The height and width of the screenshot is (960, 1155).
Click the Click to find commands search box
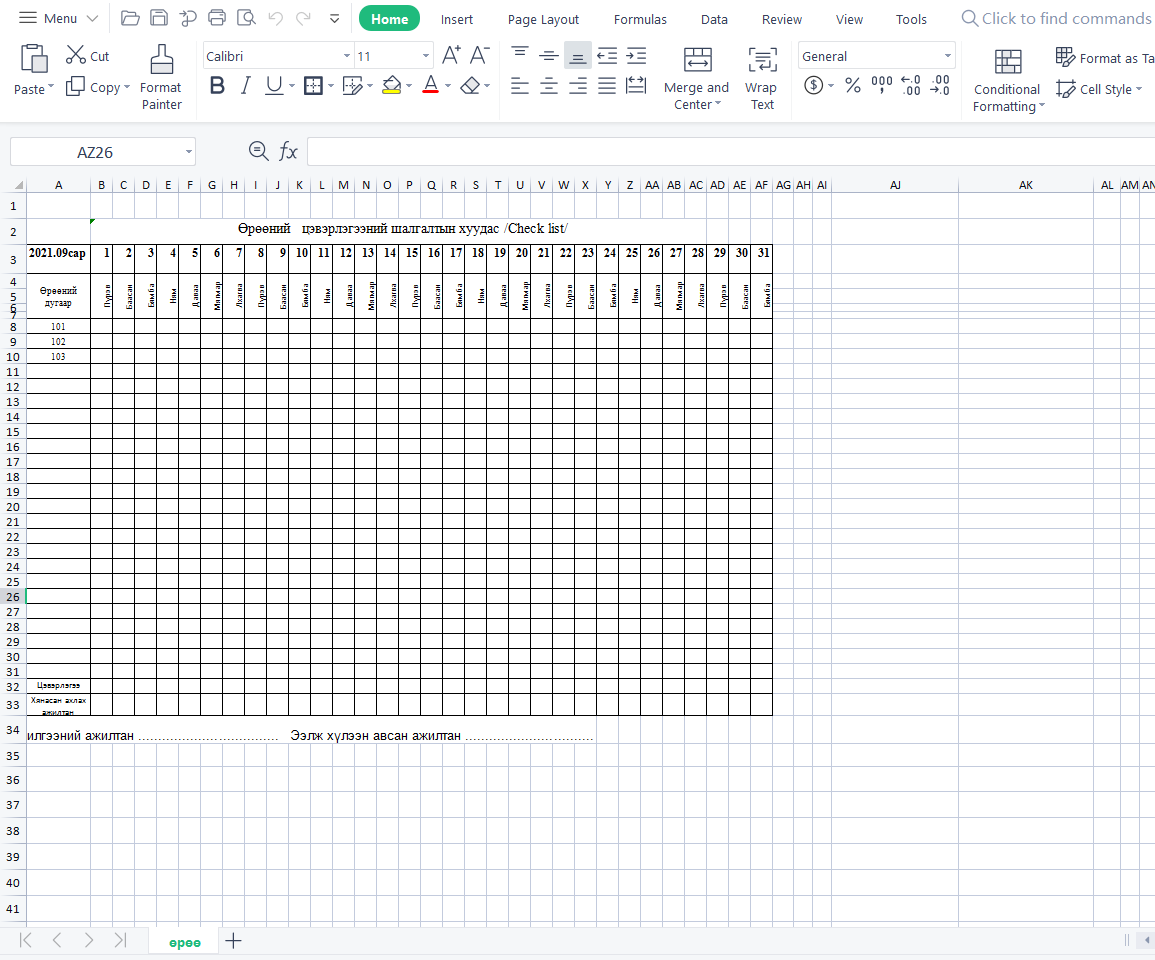(1060, 18)
